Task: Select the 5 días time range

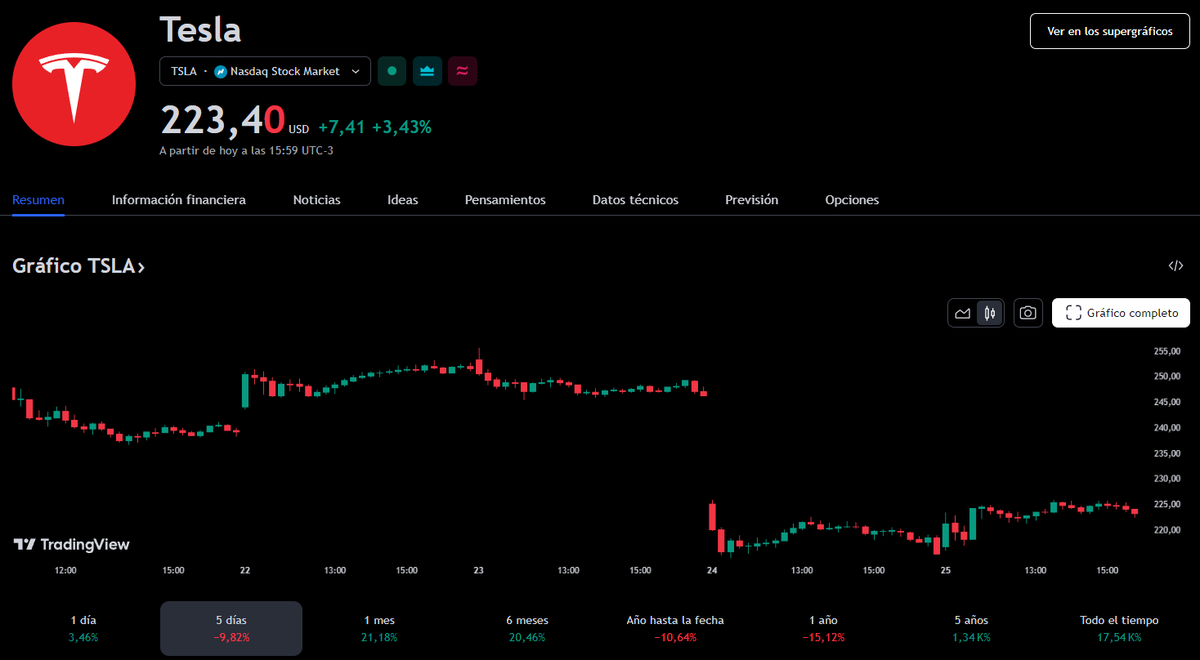Action: click(231, 628)
